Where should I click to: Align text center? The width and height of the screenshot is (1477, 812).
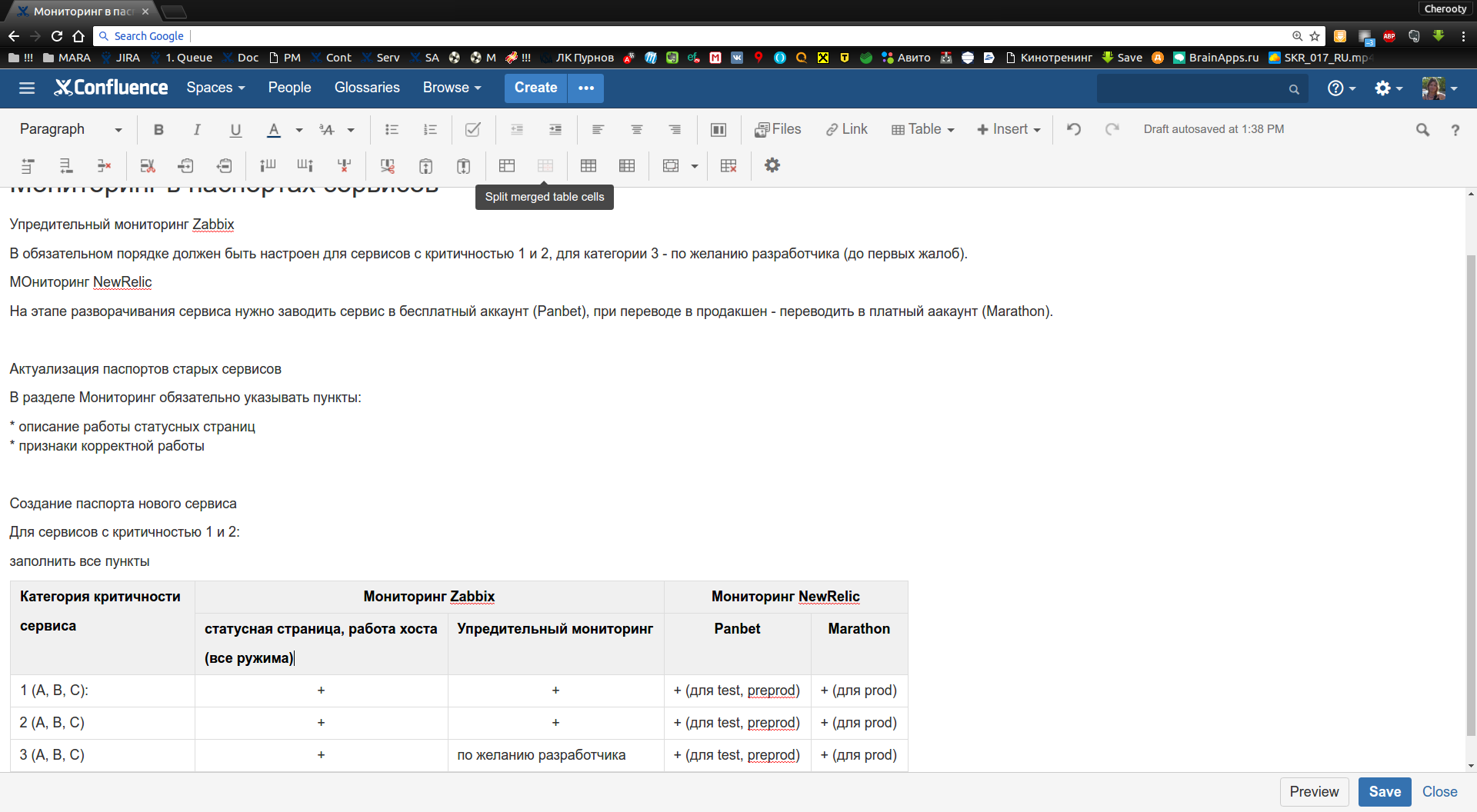point(636,130)
